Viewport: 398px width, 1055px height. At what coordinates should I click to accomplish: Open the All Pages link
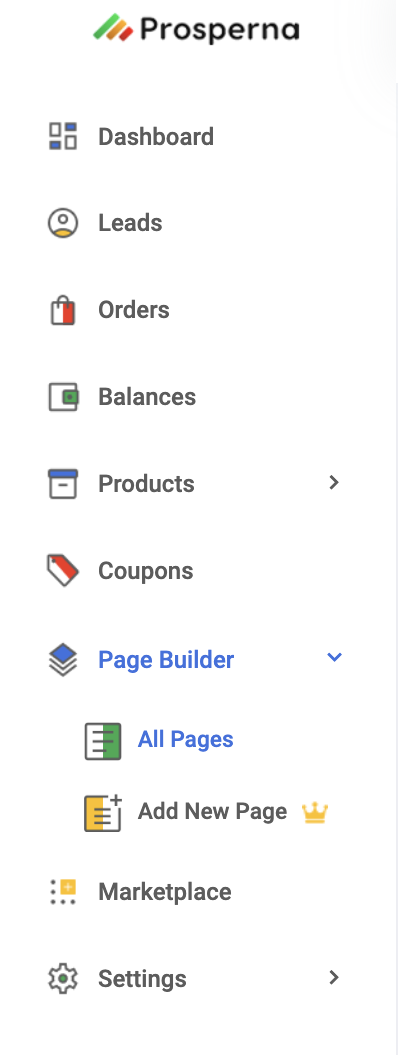186,739
